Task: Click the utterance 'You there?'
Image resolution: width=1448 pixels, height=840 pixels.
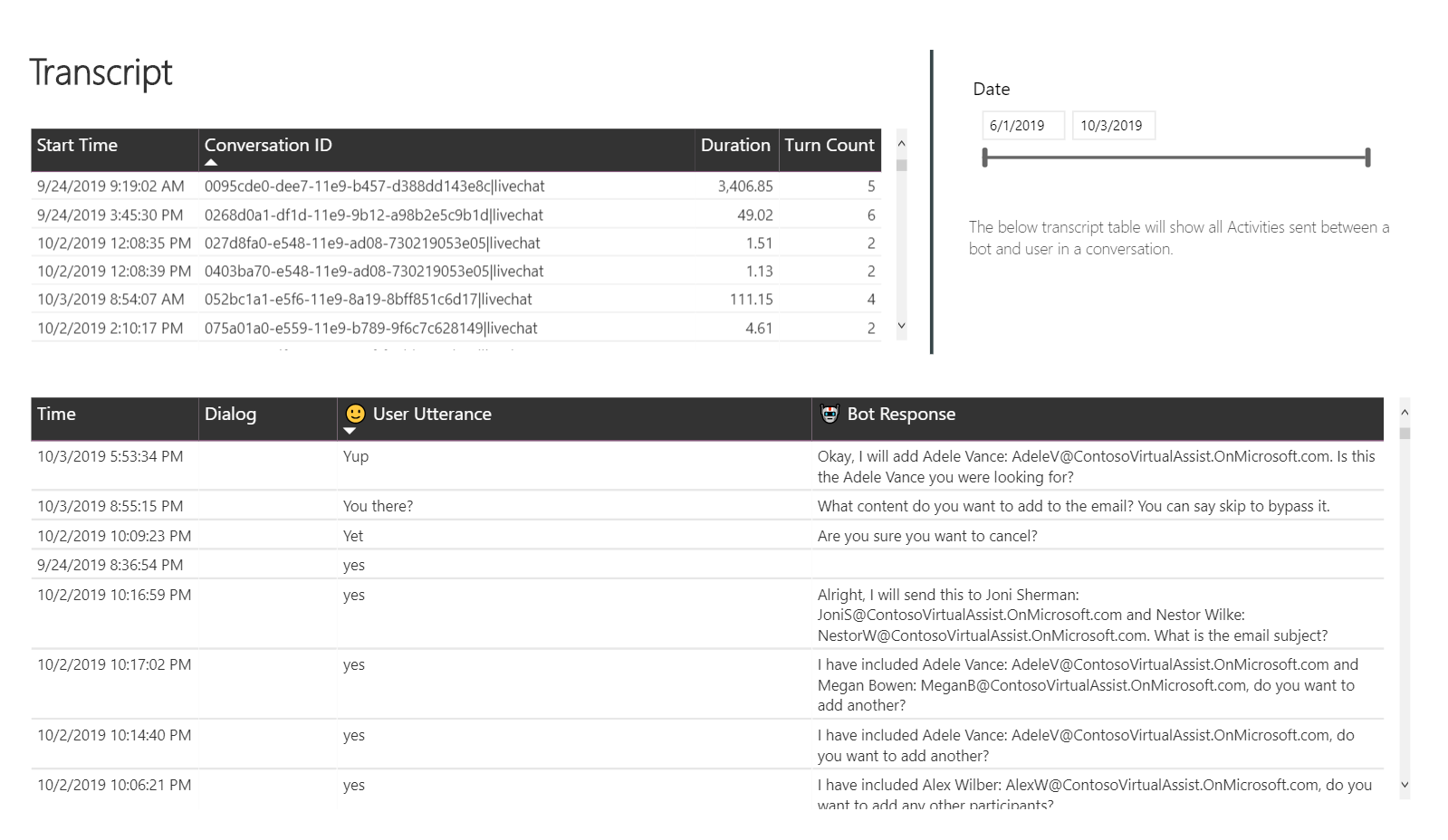Action: pos(378,507)
